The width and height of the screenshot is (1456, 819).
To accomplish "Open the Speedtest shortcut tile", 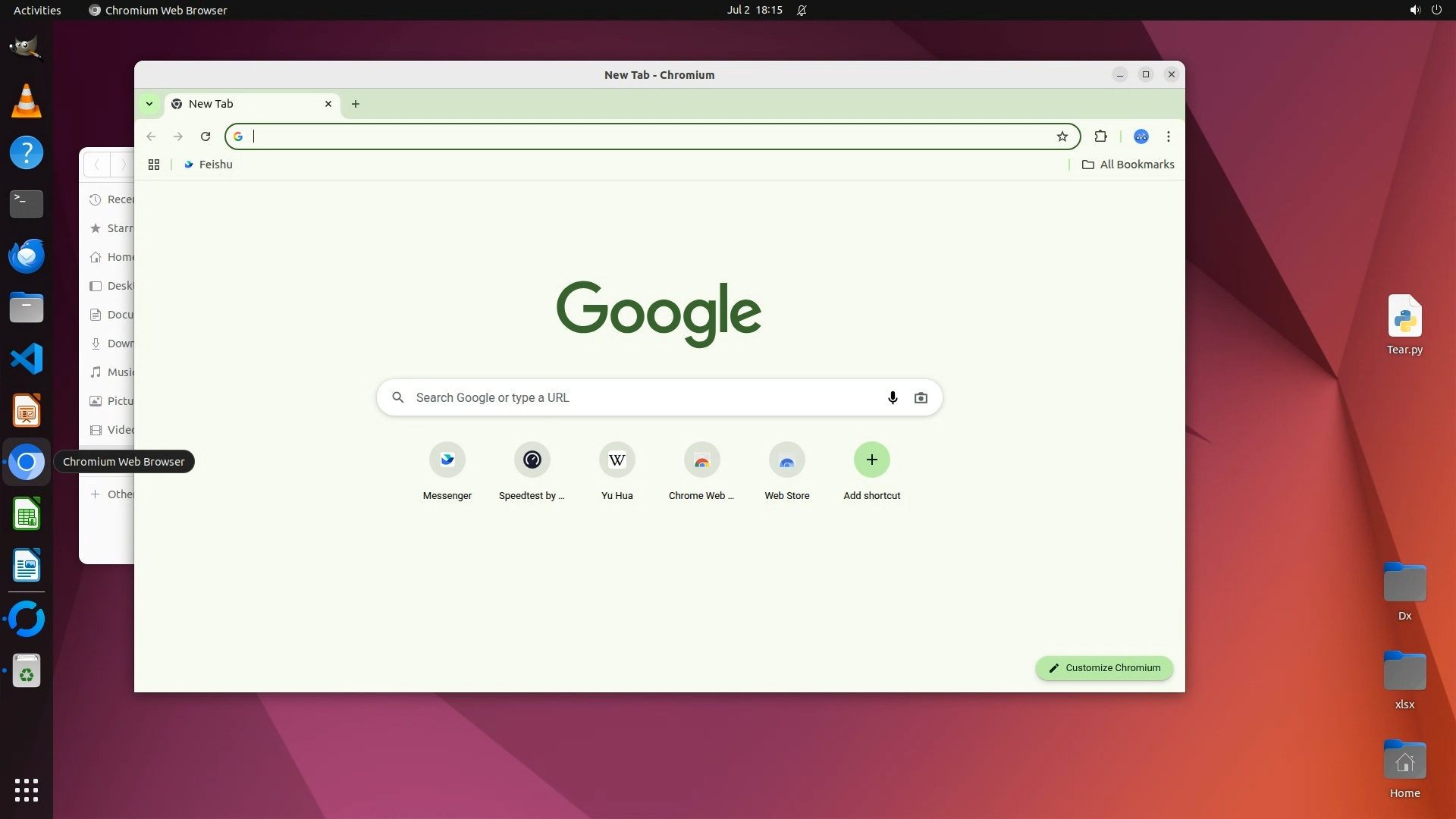I will (532, 460).
